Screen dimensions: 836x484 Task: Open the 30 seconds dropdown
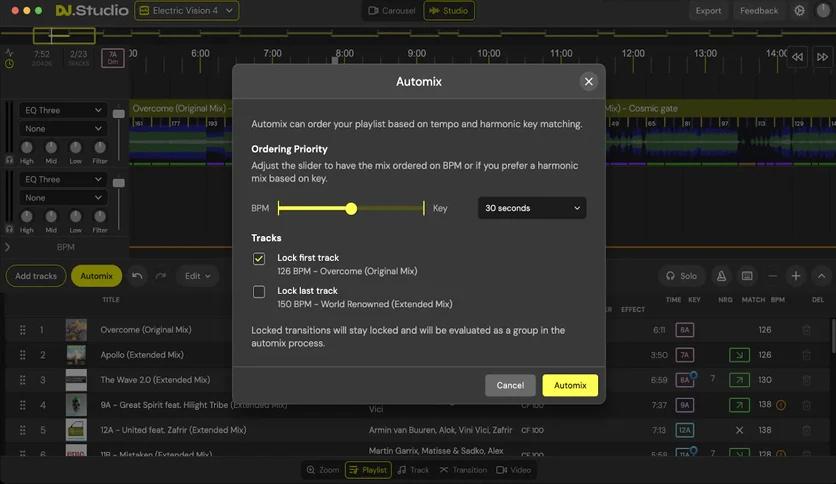pos(532,208)
